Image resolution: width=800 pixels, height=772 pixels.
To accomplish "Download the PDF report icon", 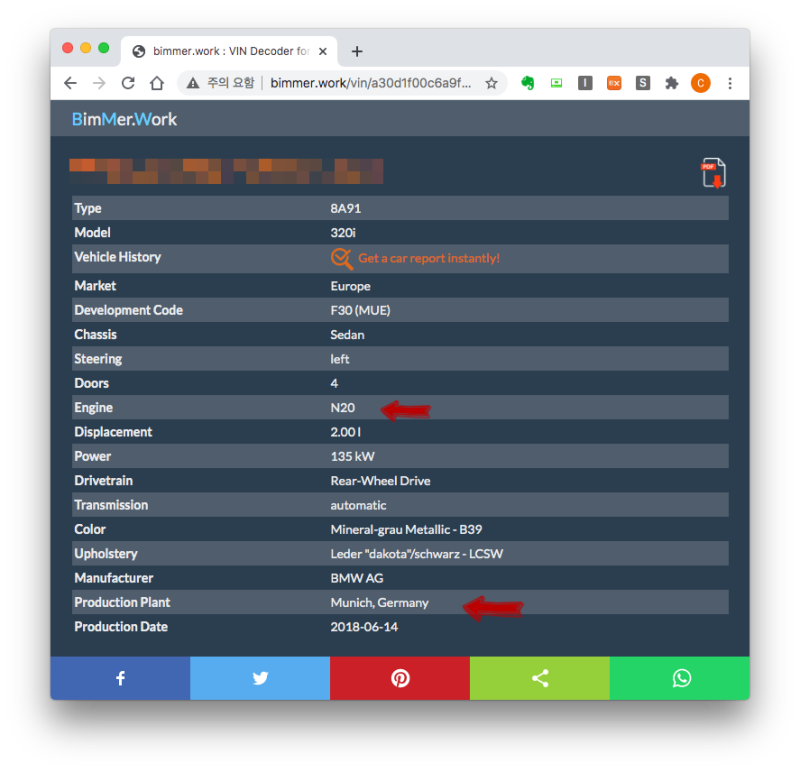I will [714, 173].
